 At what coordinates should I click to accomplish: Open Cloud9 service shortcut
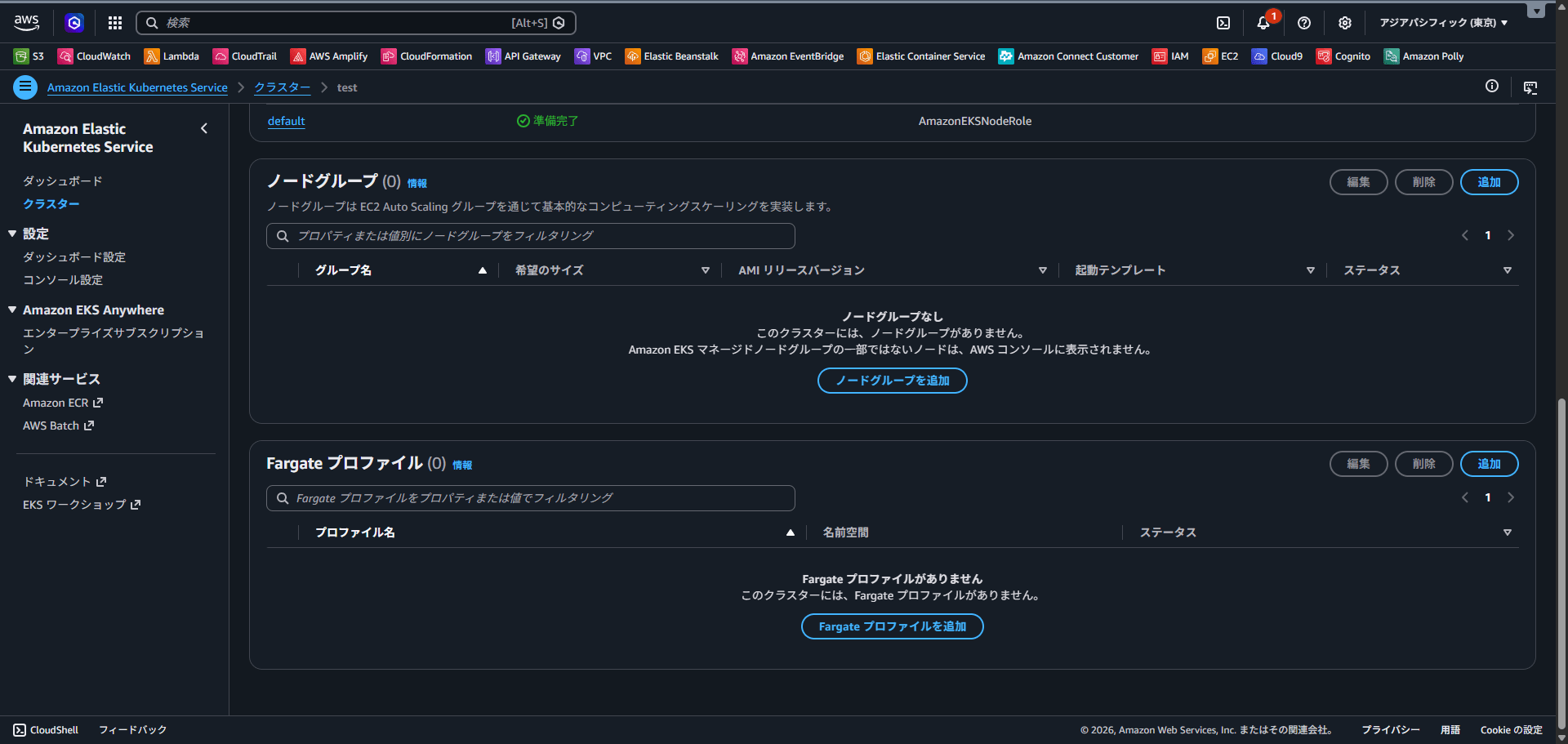[1277, 56]
